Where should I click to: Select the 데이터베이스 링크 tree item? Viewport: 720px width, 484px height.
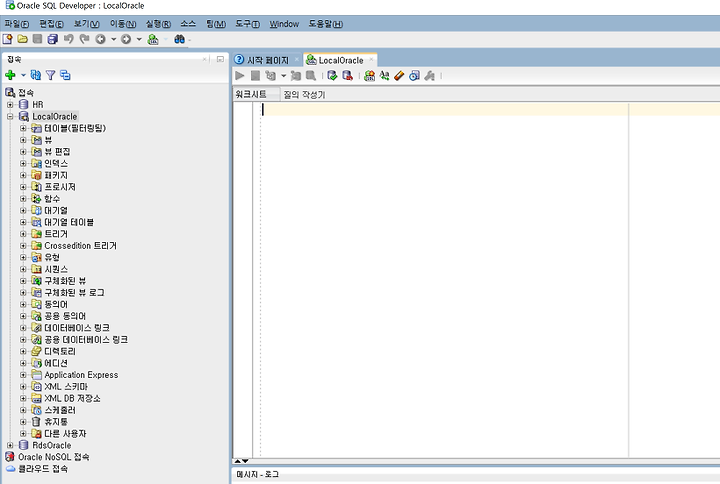pyautogui.click(x=77, y=328)
